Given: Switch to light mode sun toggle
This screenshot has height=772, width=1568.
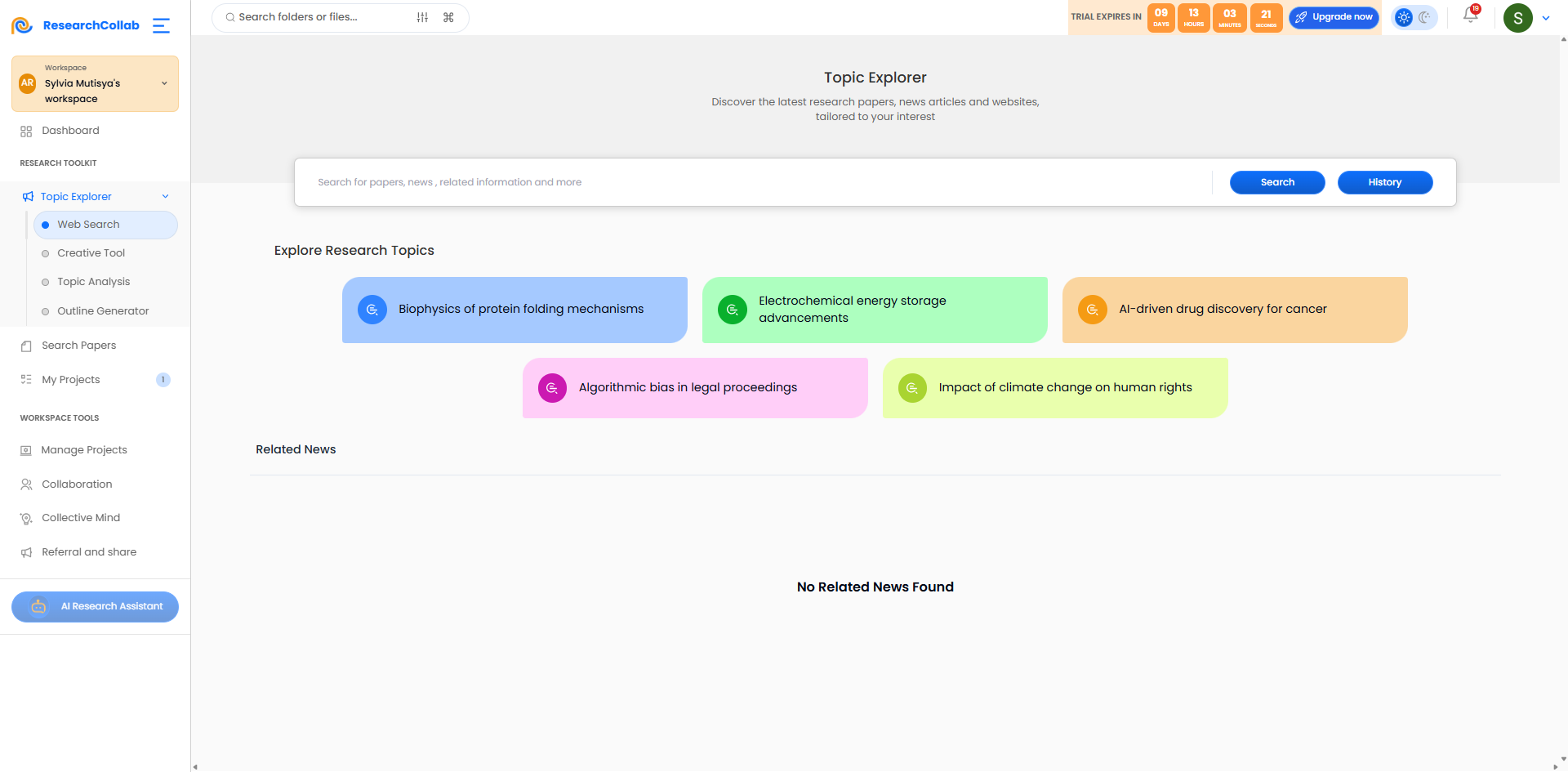Looking at the screenshot, I should tap(1404, 17).
